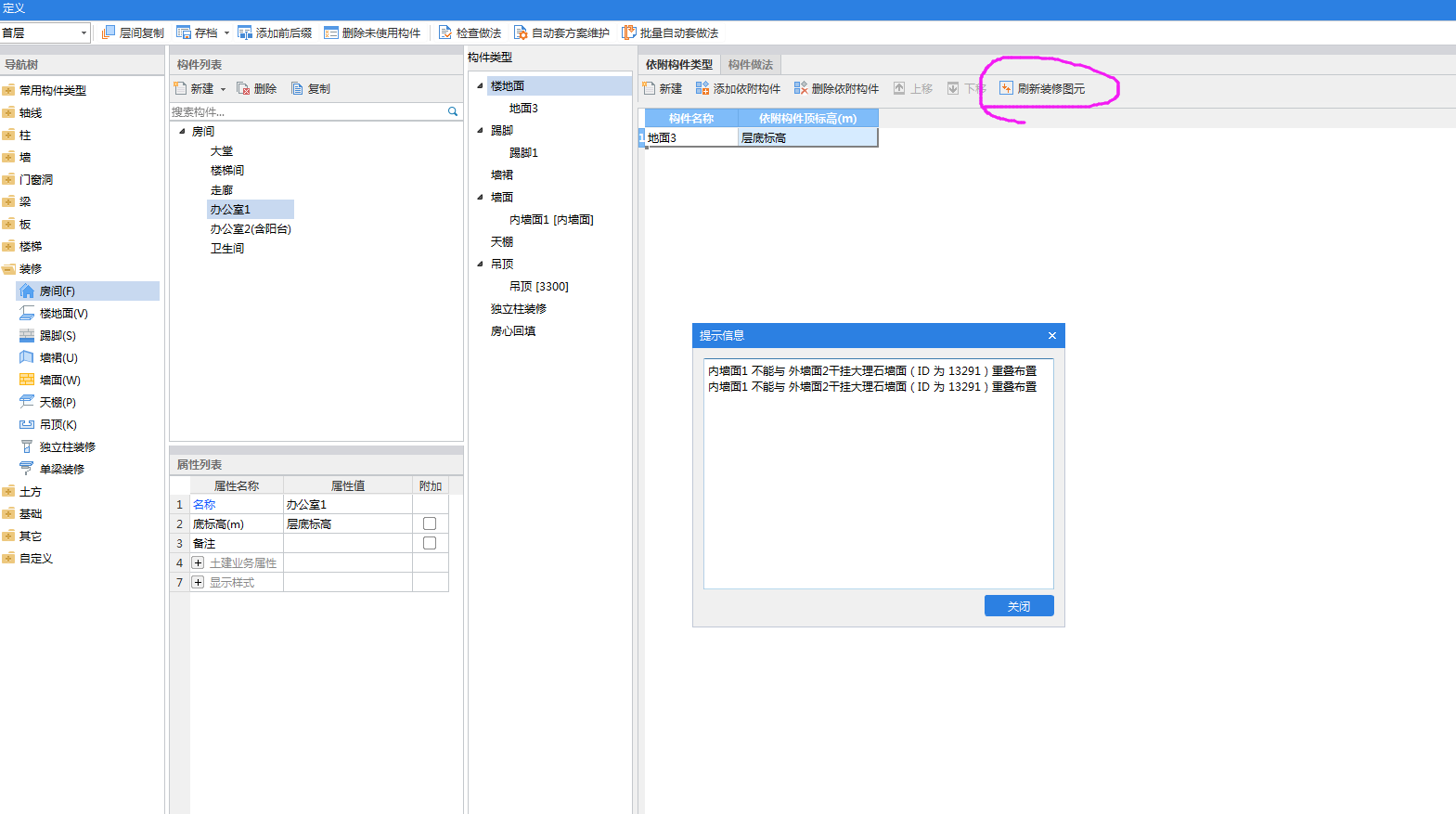Select 走廊 room in component list
Image resolution: width=1456 pixels, height=814 pixels.
222,189
